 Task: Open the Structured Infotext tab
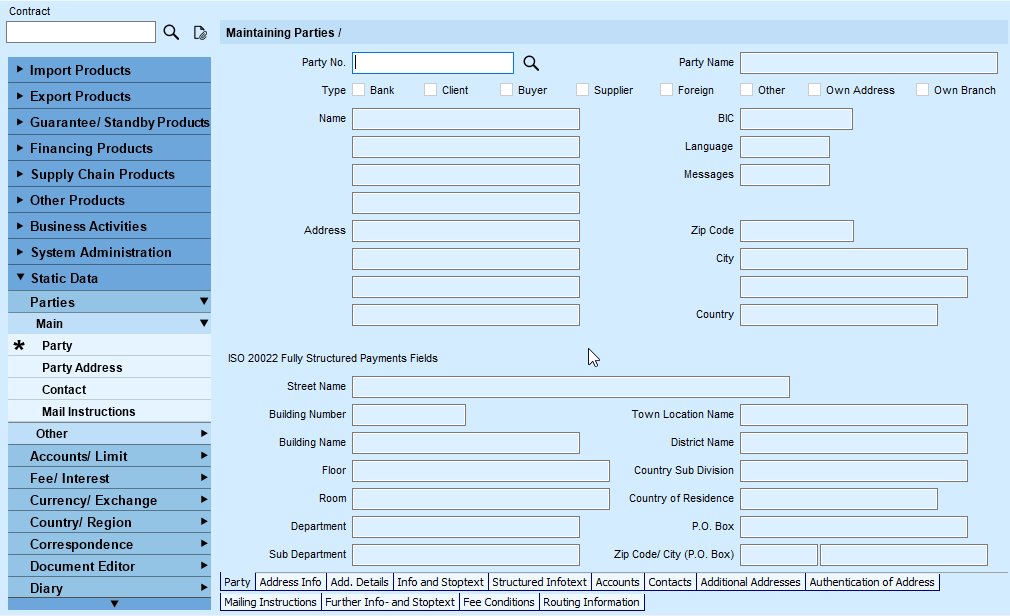point(540,582)
